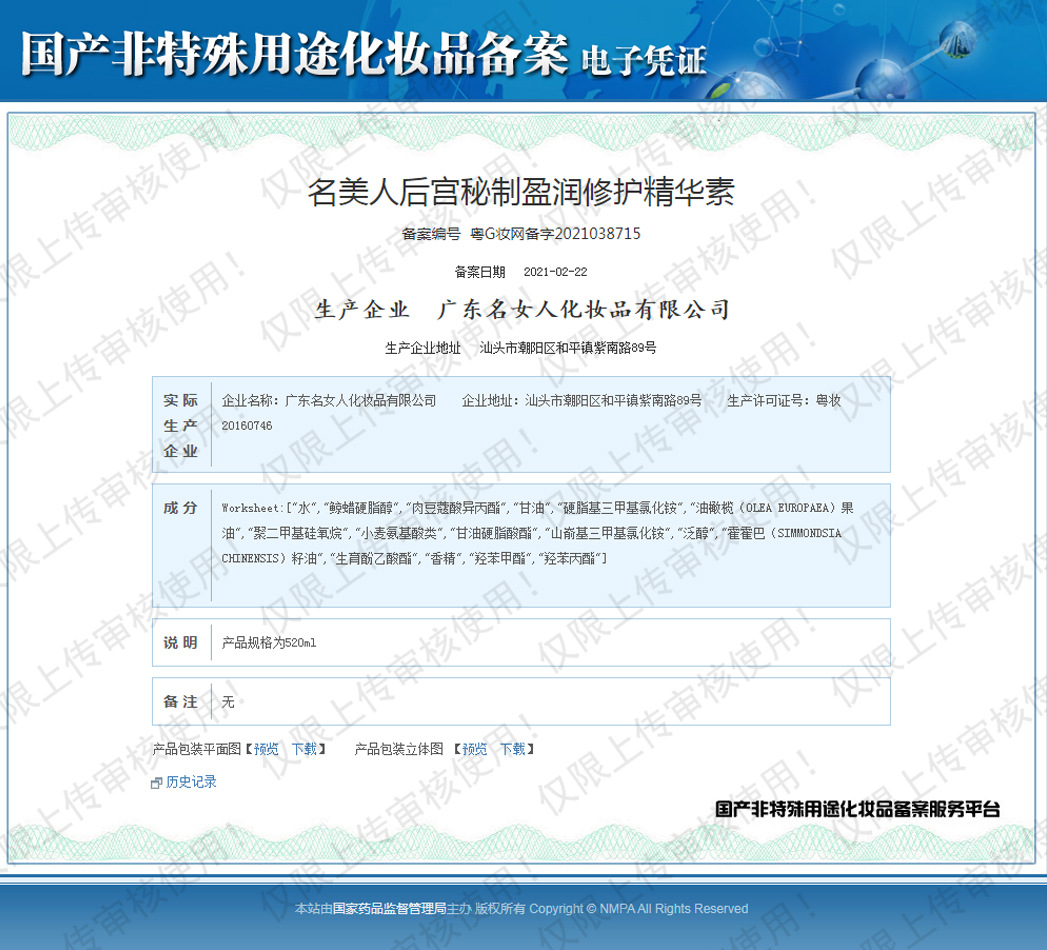The height and width of the screenshot is (950, 1047).
Task: Click 企业名称 entry in production enterprise box
Action: point(329,401)
